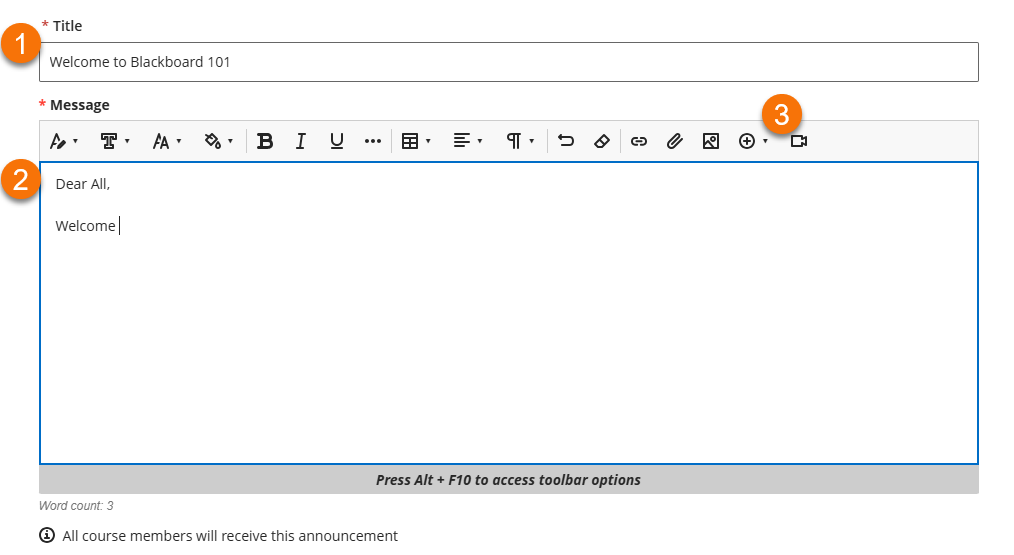Image resolution: width=1014 pixels, height=555 pixels.
Task: Click the Title field label
Action: coord(67,26)
